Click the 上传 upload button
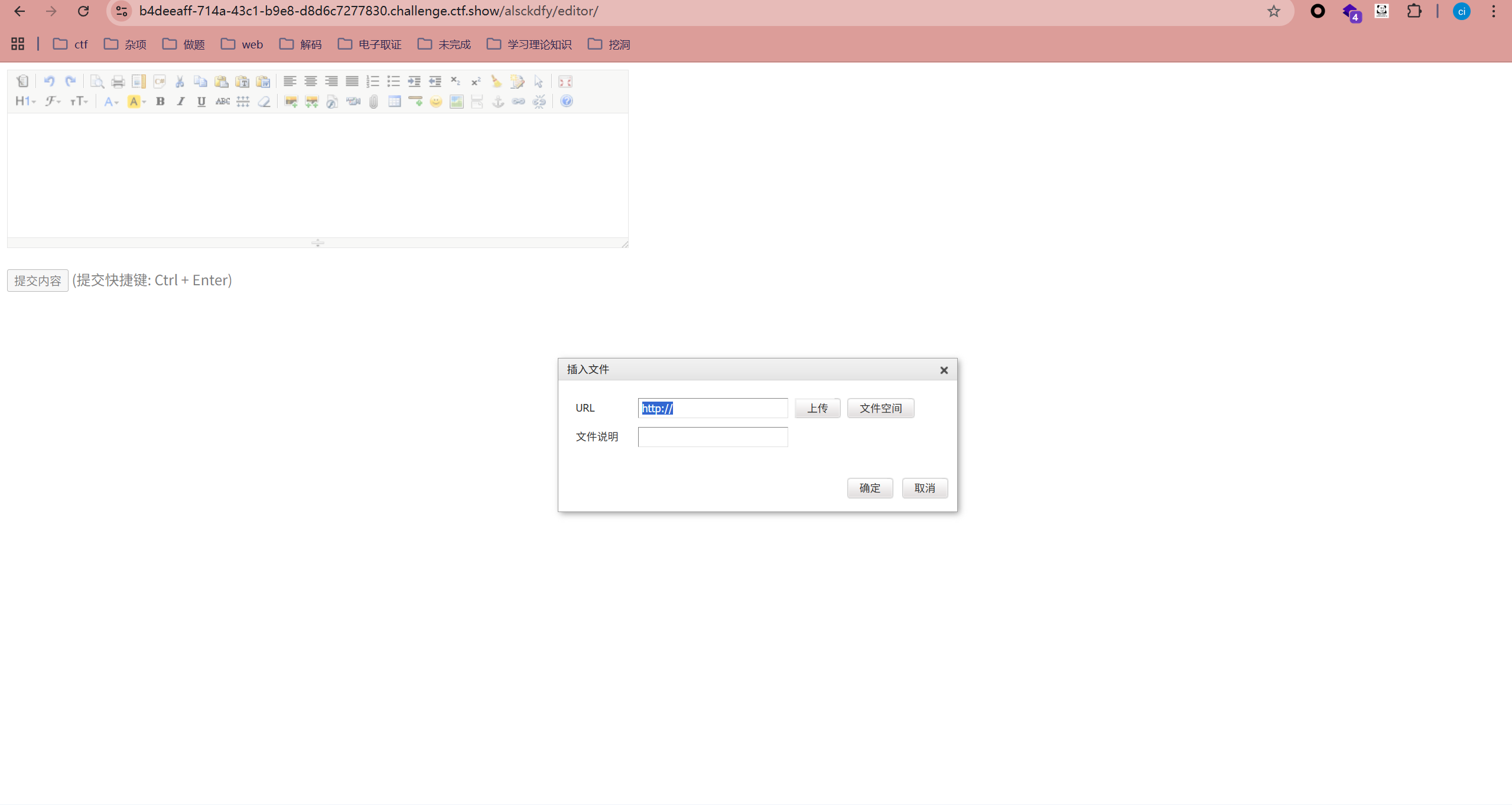Screen dimensions: 1512x805 (817, 408)
